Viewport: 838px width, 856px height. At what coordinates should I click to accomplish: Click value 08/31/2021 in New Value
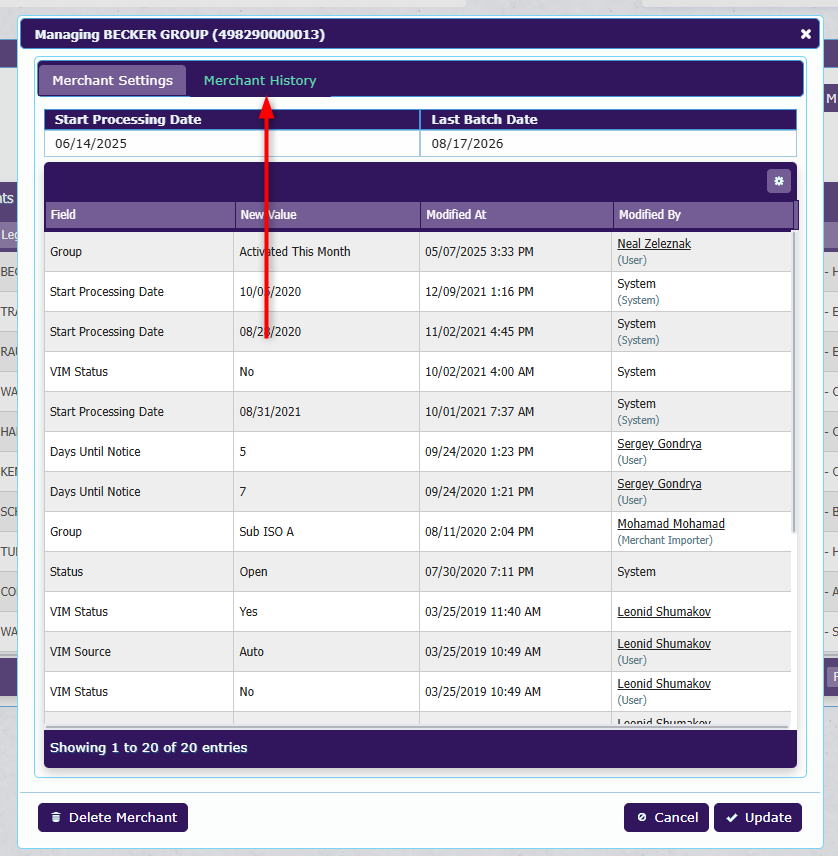[270, 412]
